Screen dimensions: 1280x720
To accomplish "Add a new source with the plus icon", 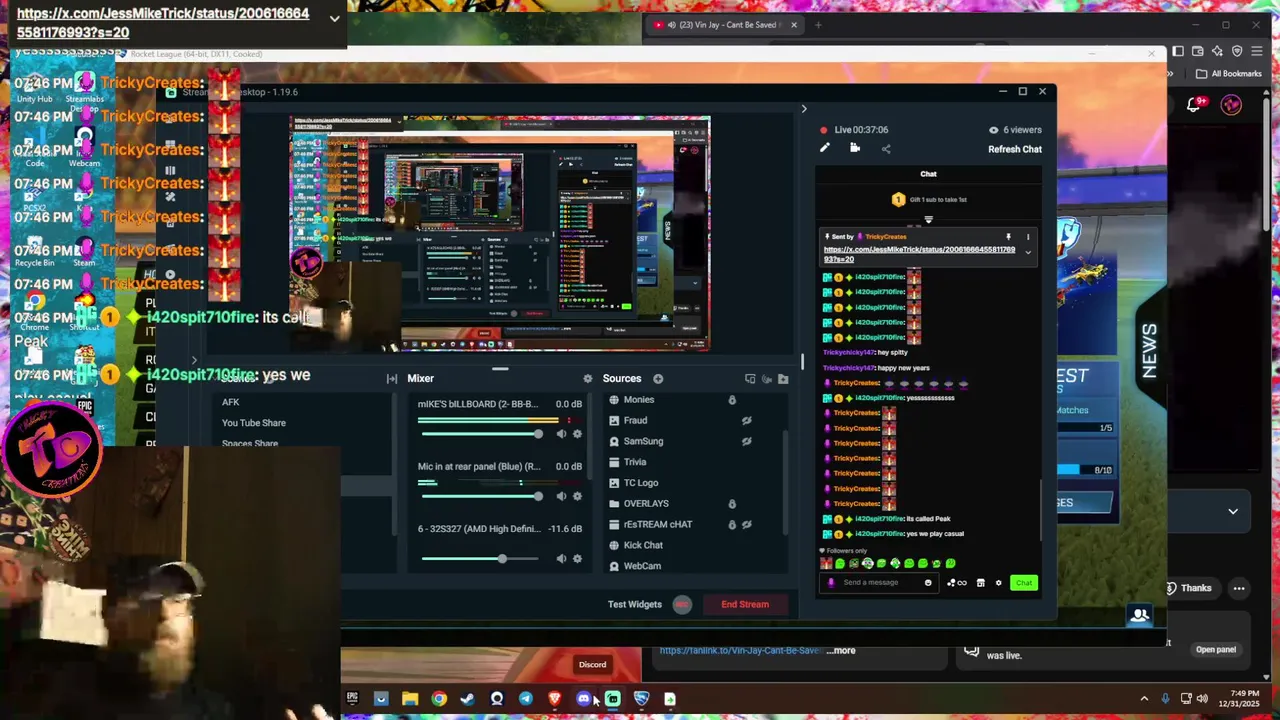I will (658, 379).
